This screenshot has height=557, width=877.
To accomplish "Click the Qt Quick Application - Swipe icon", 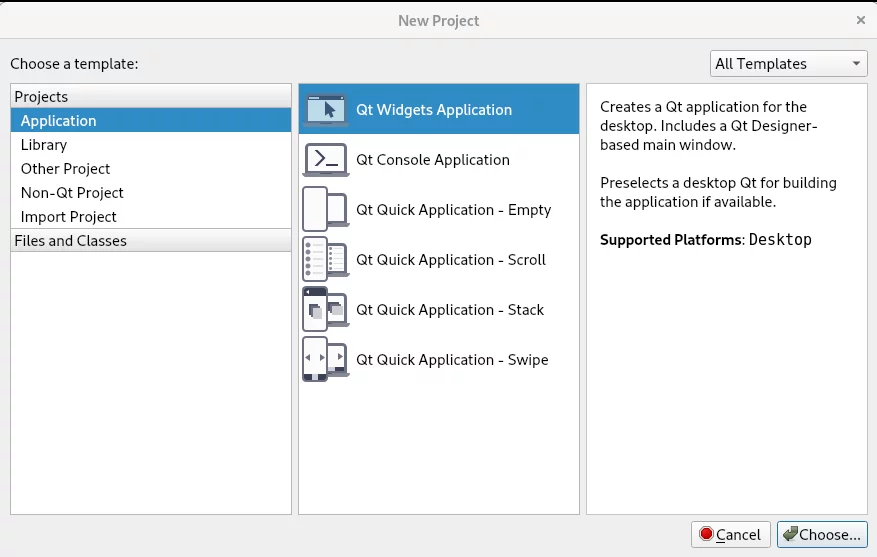I will pos(326,359).
